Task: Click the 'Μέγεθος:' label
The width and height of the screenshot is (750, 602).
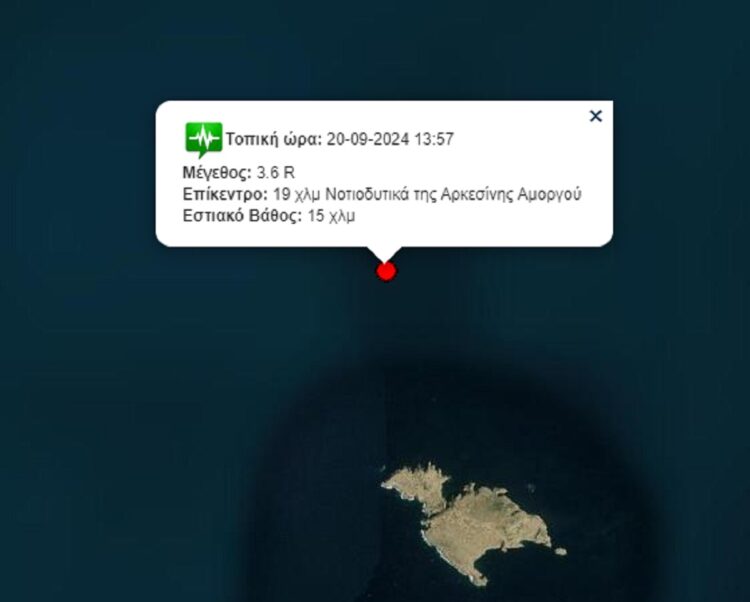Action: pyautogui.click(x=217, y=173)
